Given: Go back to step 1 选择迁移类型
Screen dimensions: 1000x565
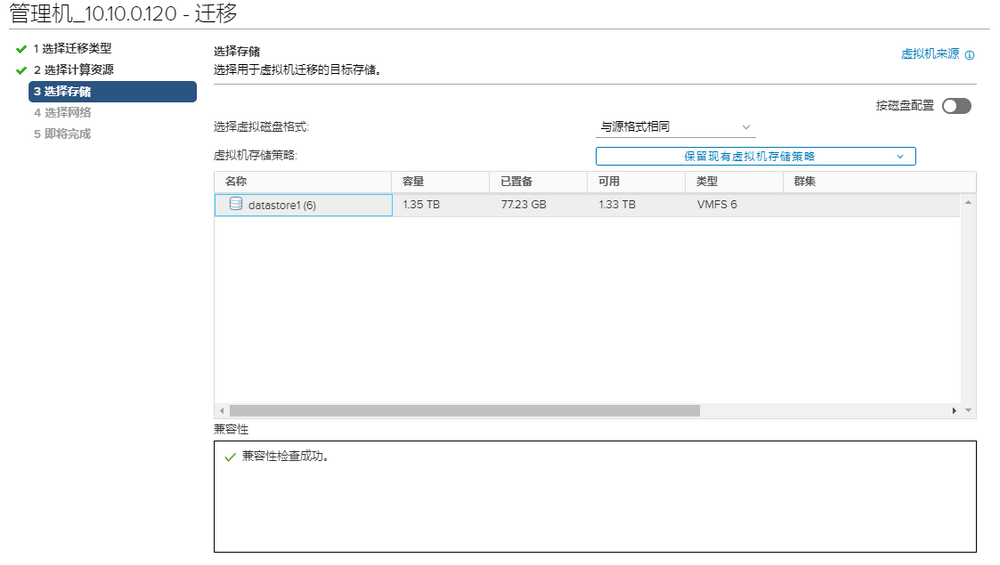Looking at the screenshot, I should [72, 49].
